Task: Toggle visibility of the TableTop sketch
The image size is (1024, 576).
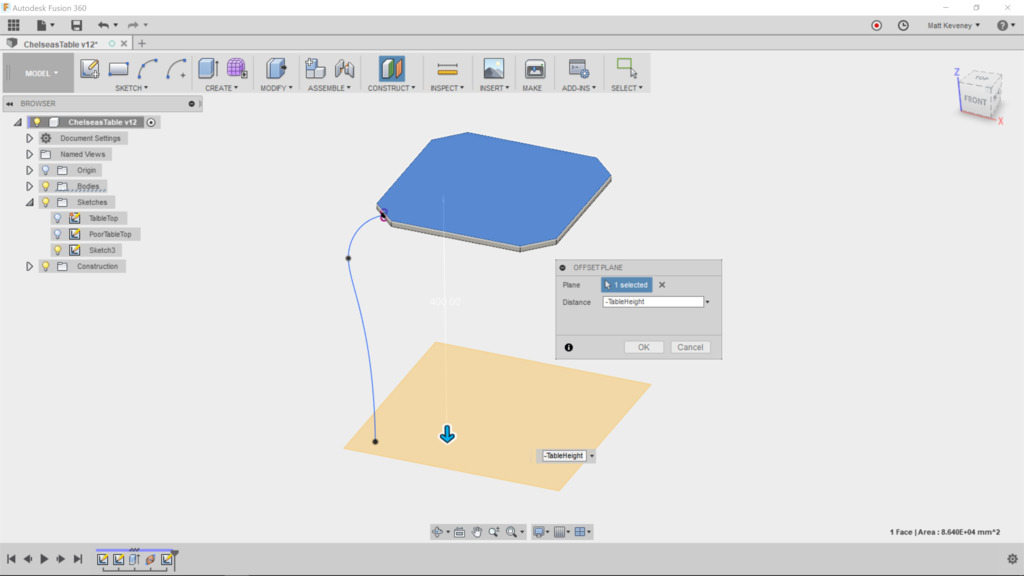Action: point(57,217)
